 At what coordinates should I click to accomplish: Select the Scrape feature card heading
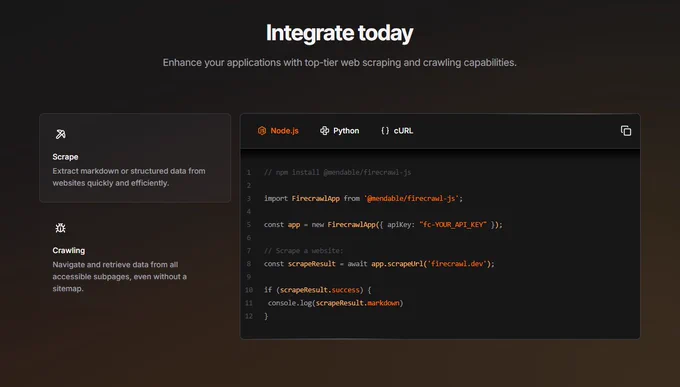pos(65,157)
